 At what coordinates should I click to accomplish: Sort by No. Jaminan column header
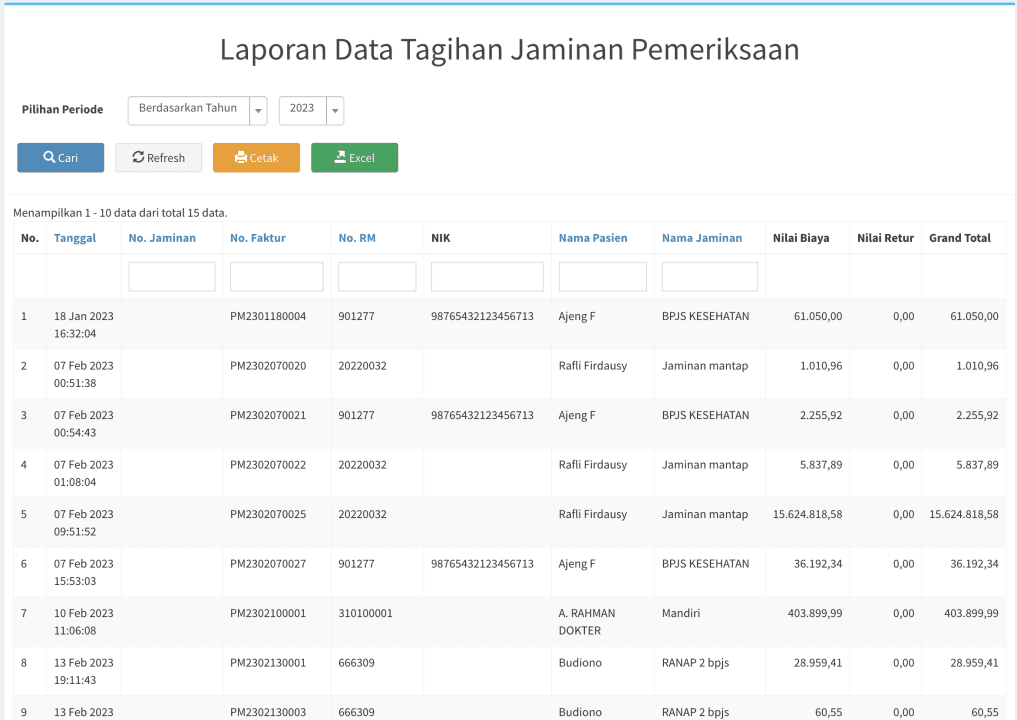pos(162,238)
